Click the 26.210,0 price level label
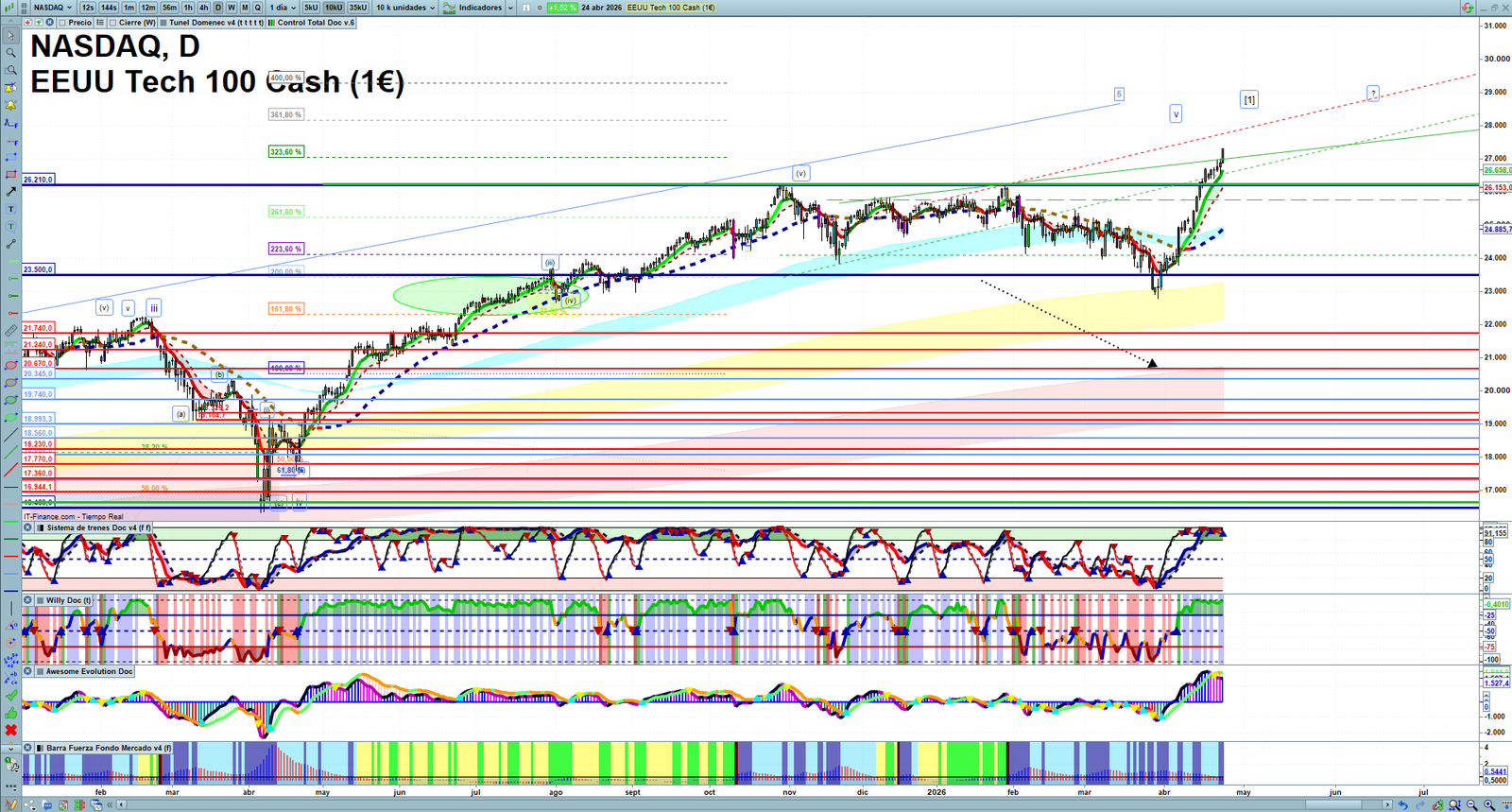Viewport: 1512px width, 812px height. (38, 179)
